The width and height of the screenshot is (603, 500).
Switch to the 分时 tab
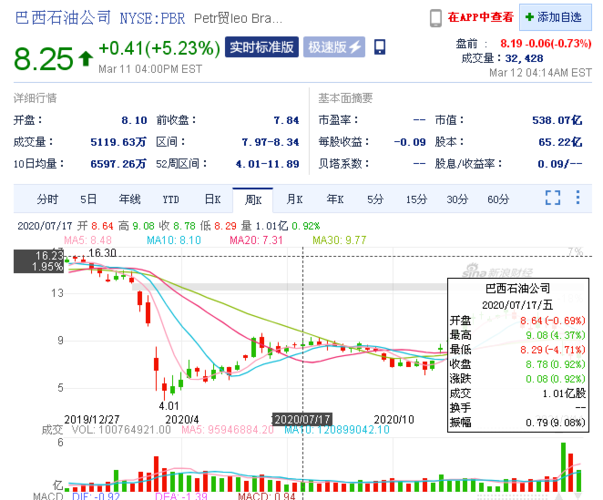point(47,199)
